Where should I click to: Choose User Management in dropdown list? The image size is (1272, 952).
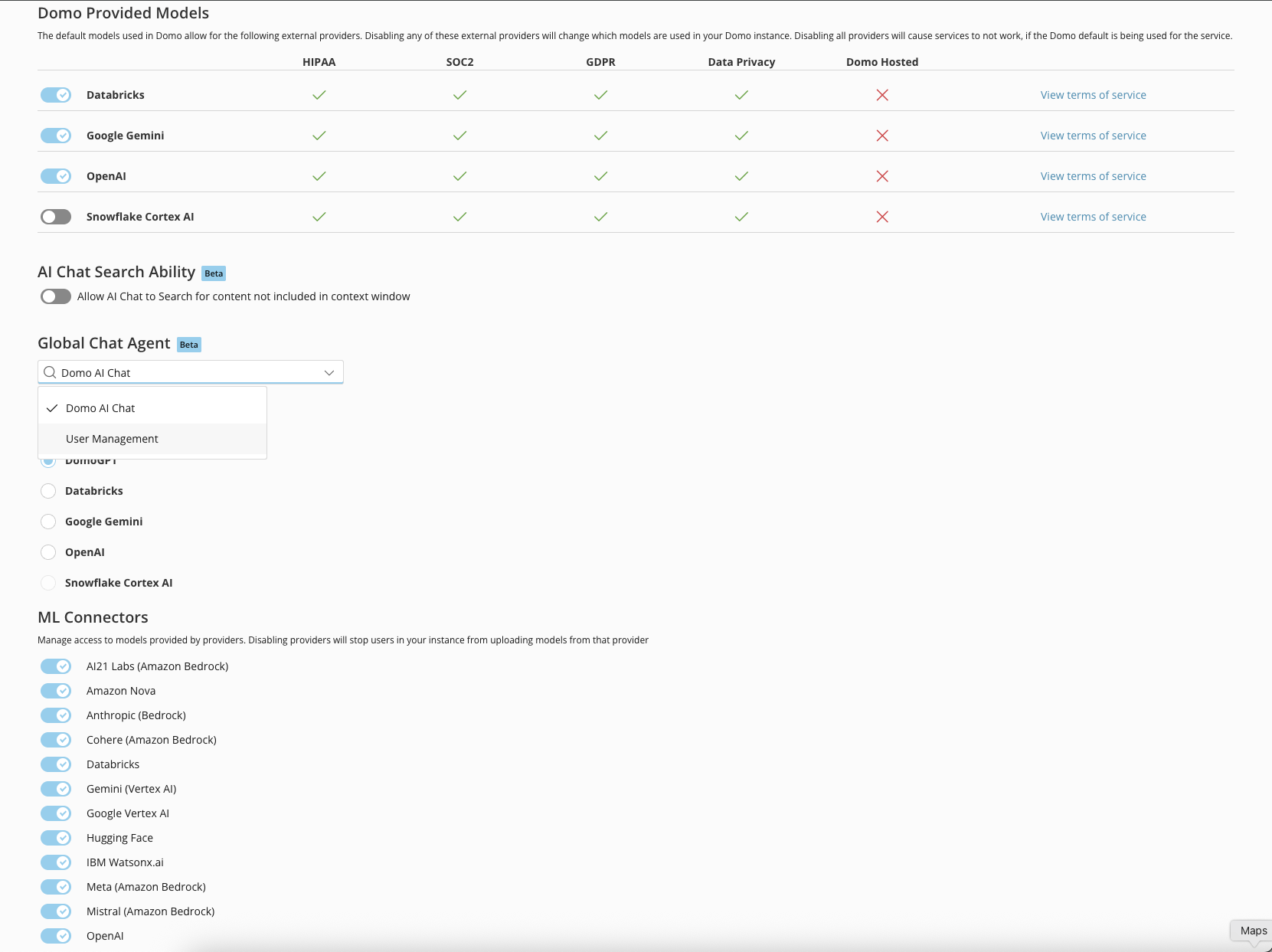[x=152, y=439]
